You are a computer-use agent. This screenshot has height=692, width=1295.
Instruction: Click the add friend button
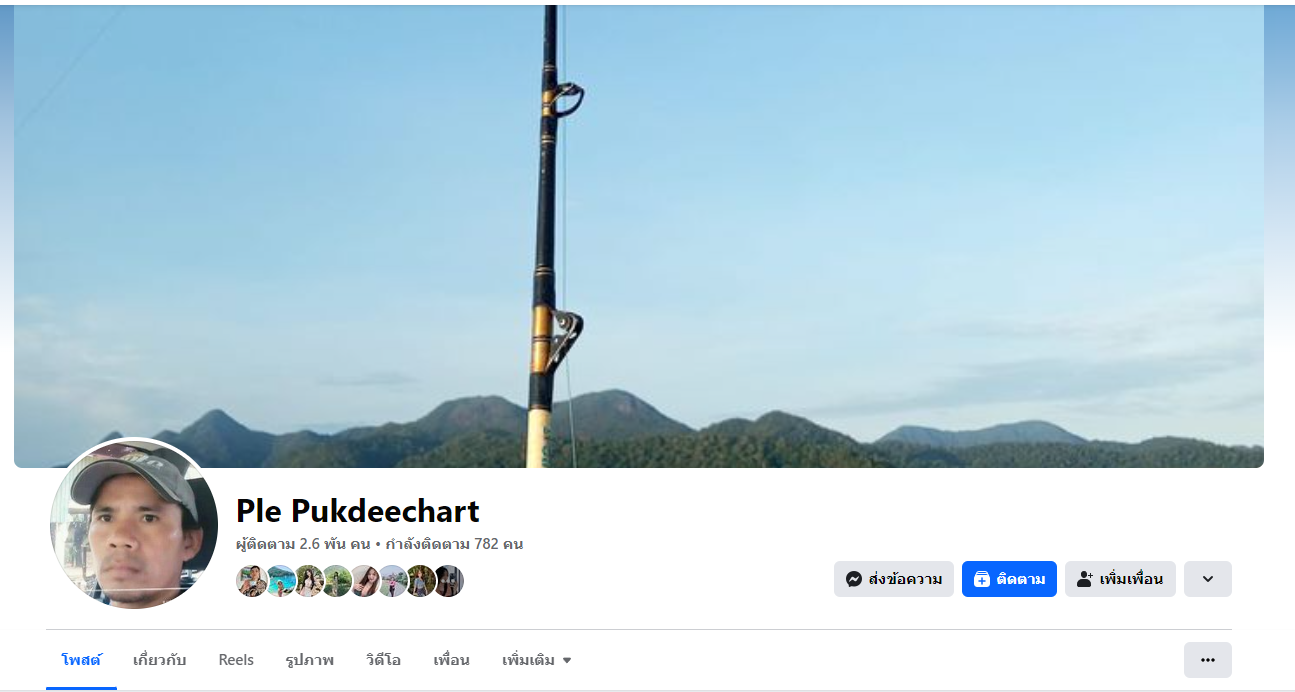[1120, 579]
